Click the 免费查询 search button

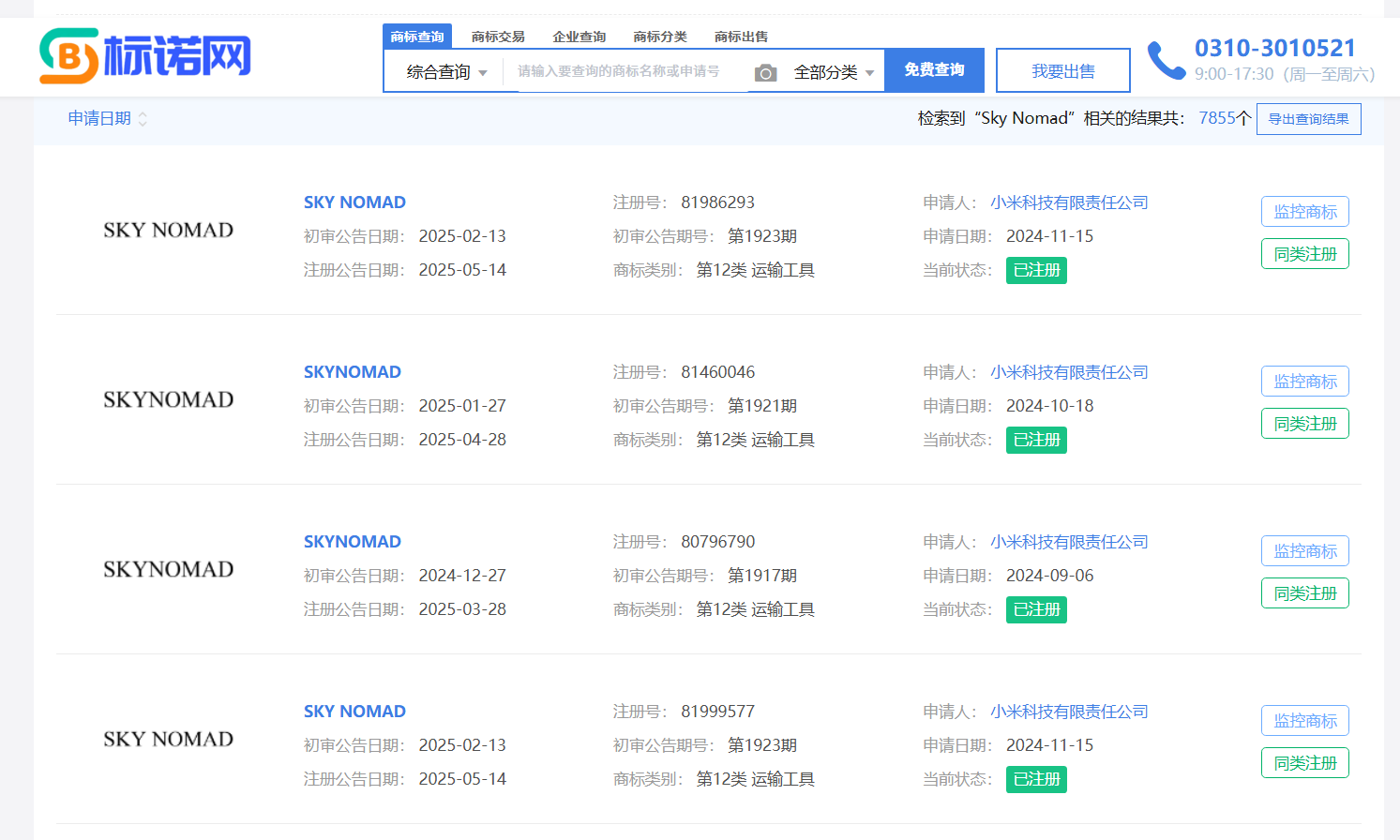pos(934,70)
